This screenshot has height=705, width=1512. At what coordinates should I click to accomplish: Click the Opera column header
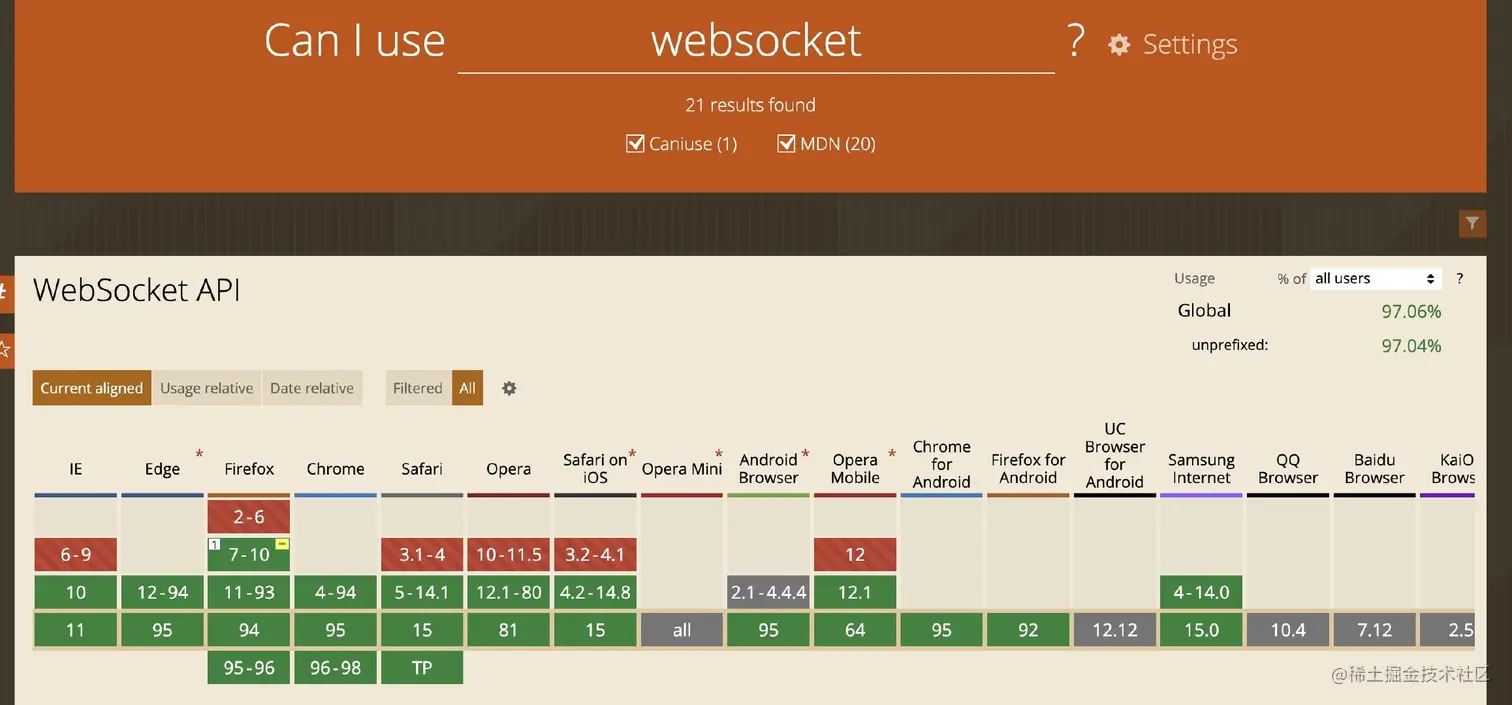pyautogui.click(x=508, y=469)
